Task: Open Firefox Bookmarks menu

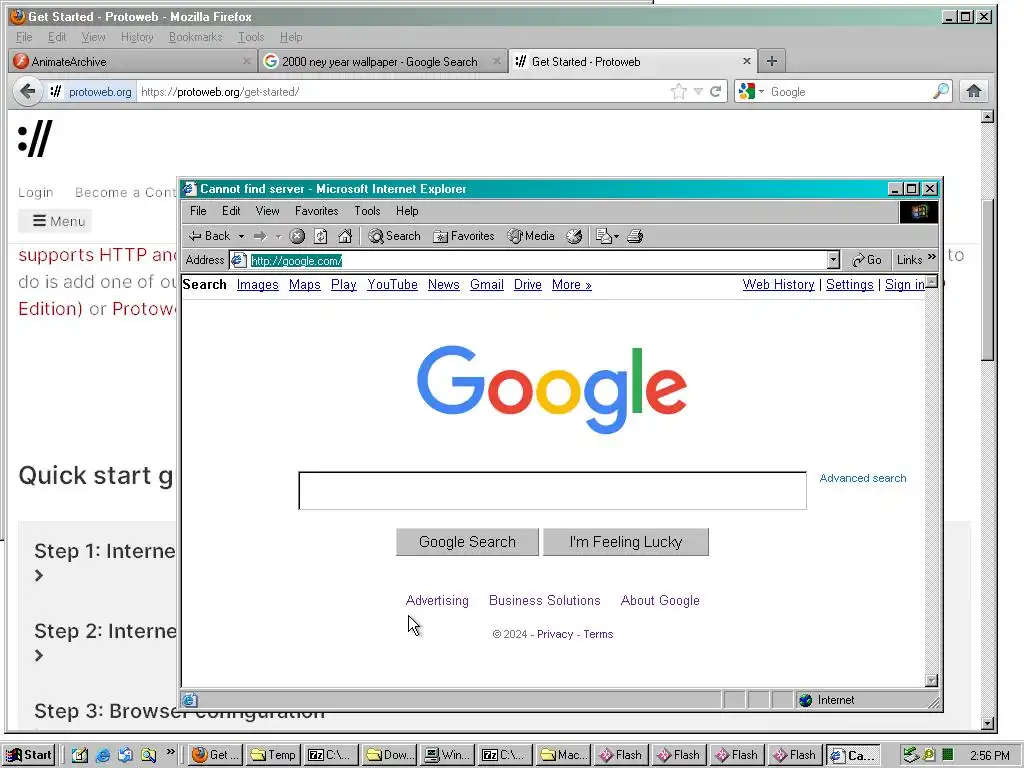Action: [195, 37]
